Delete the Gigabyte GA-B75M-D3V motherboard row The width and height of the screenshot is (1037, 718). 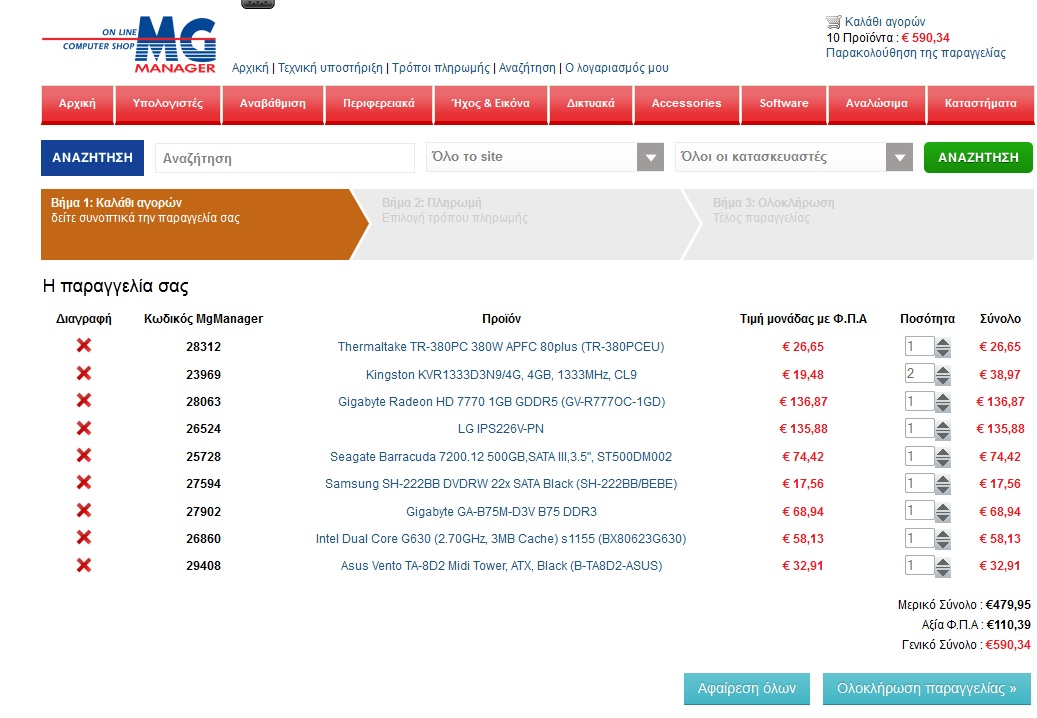tap(84, 510)
